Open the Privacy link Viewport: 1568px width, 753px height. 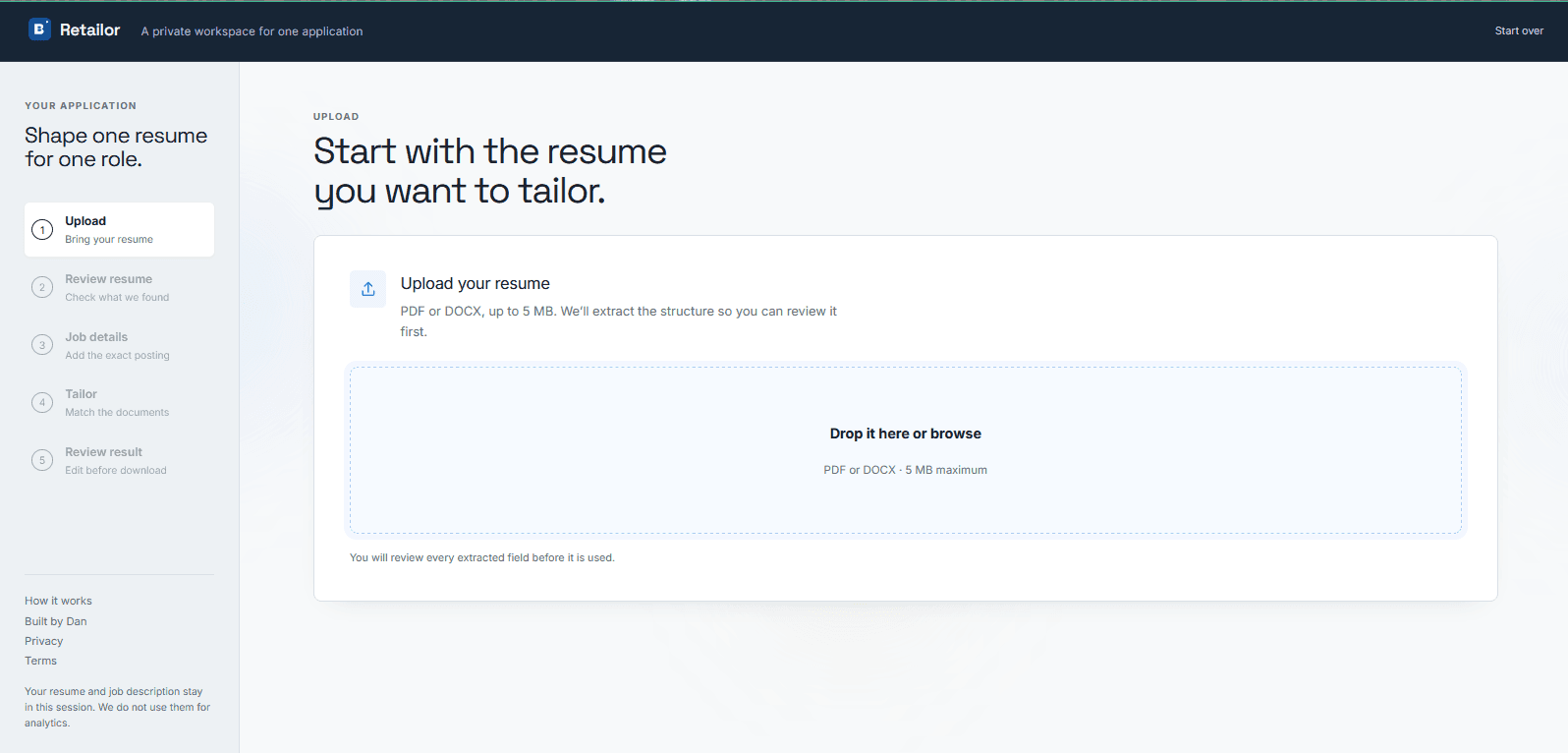point(43,641)
